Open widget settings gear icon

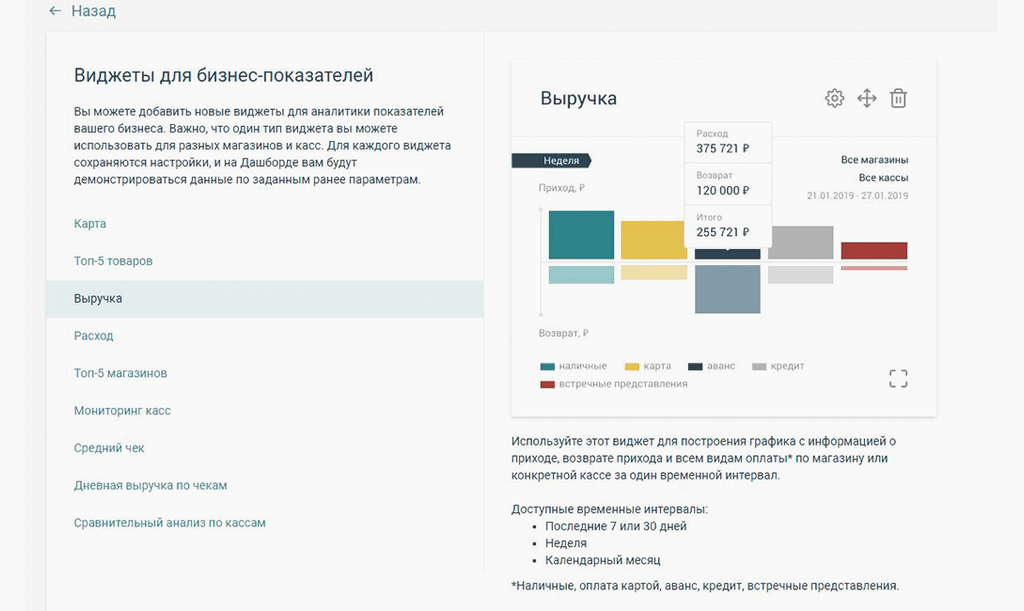point(834,99)
